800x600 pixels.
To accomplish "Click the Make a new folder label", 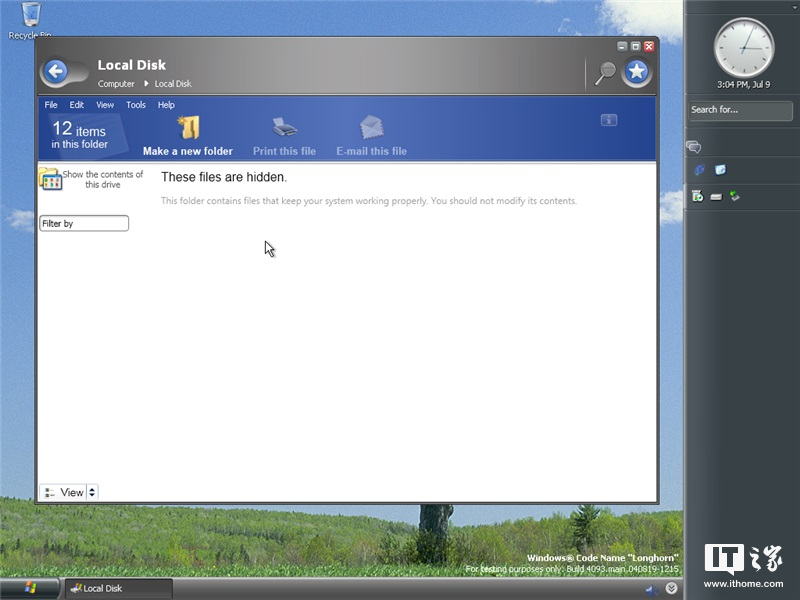I will pos(188,151).
